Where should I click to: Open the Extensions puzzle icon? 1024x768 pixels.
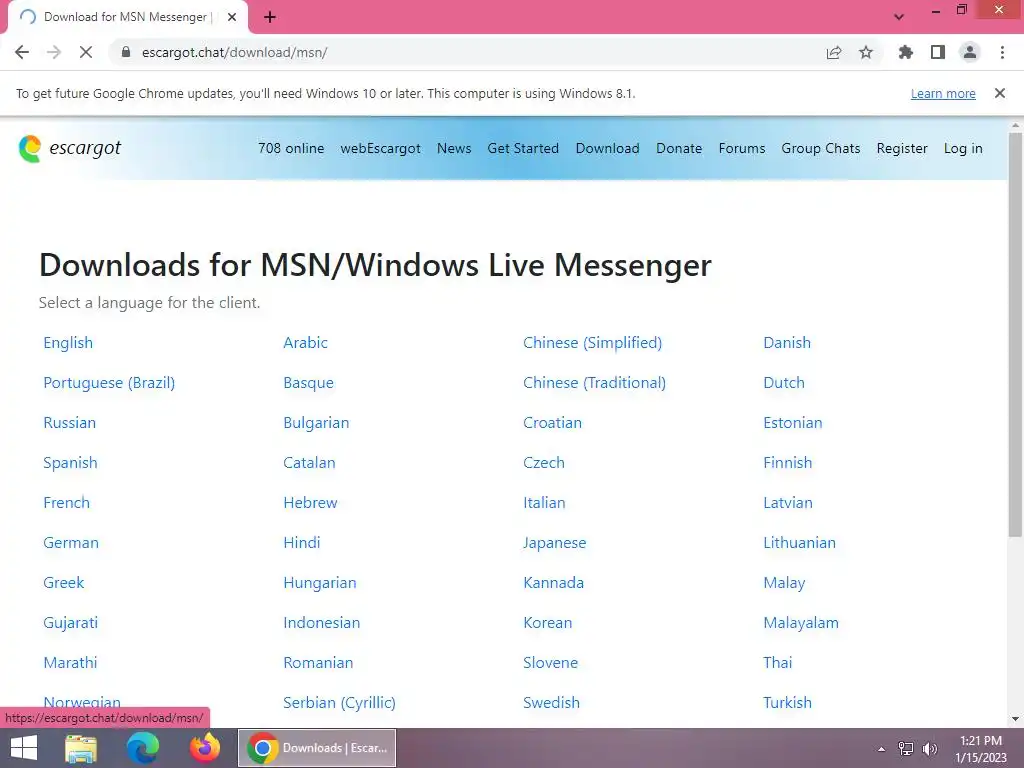(906, 52)
